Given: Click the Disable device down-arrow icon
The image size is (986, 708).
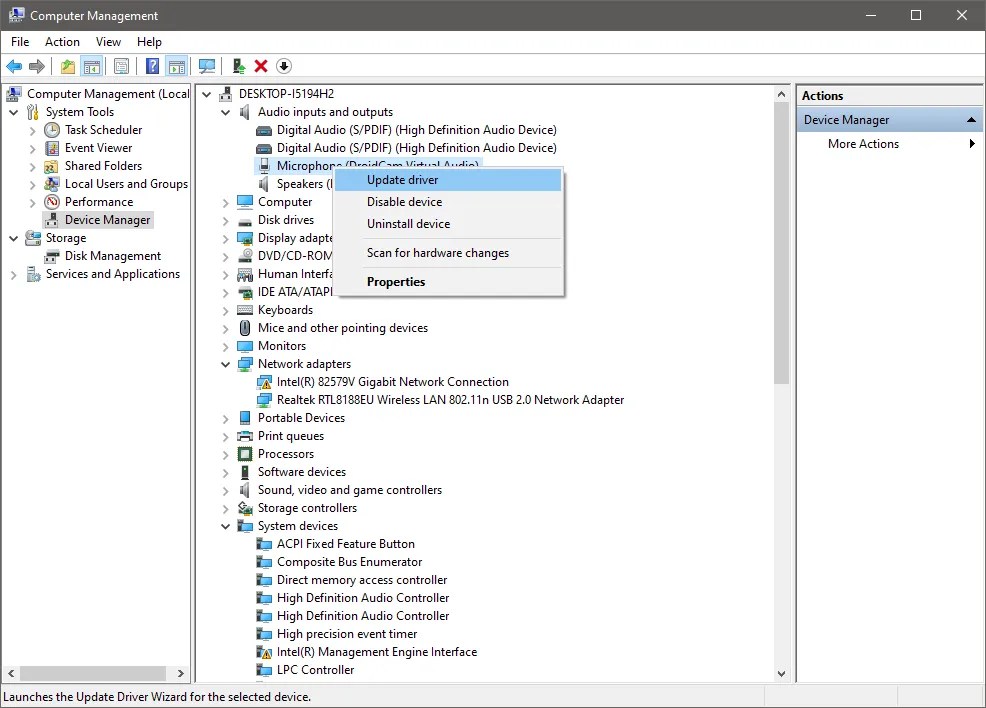Looking at the screenshot, I should tap(283, 66).
